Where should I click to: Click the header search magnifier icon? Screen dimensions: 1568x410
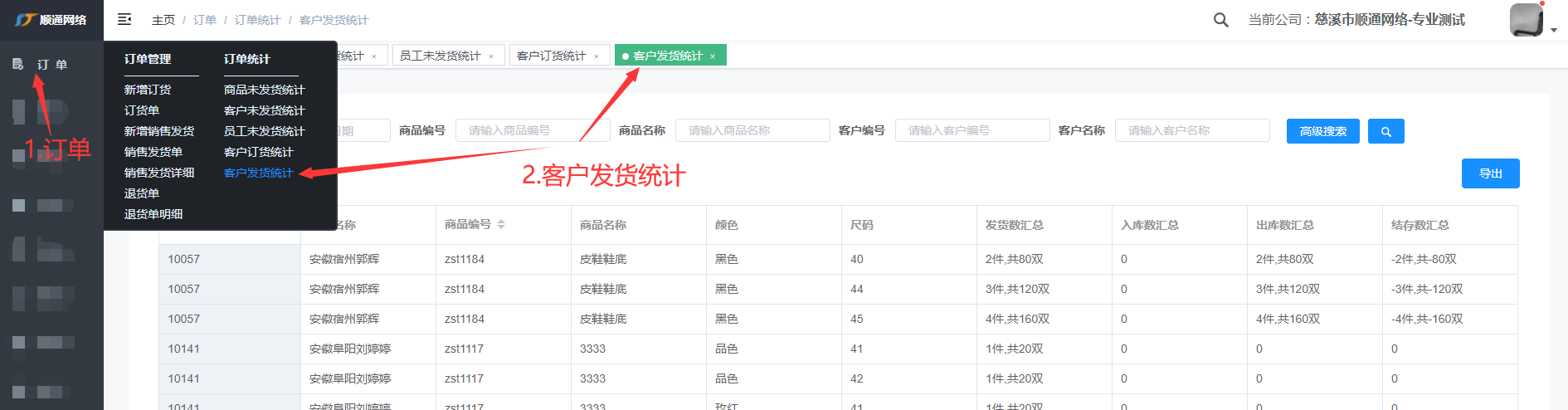[x=1220, y=20]
